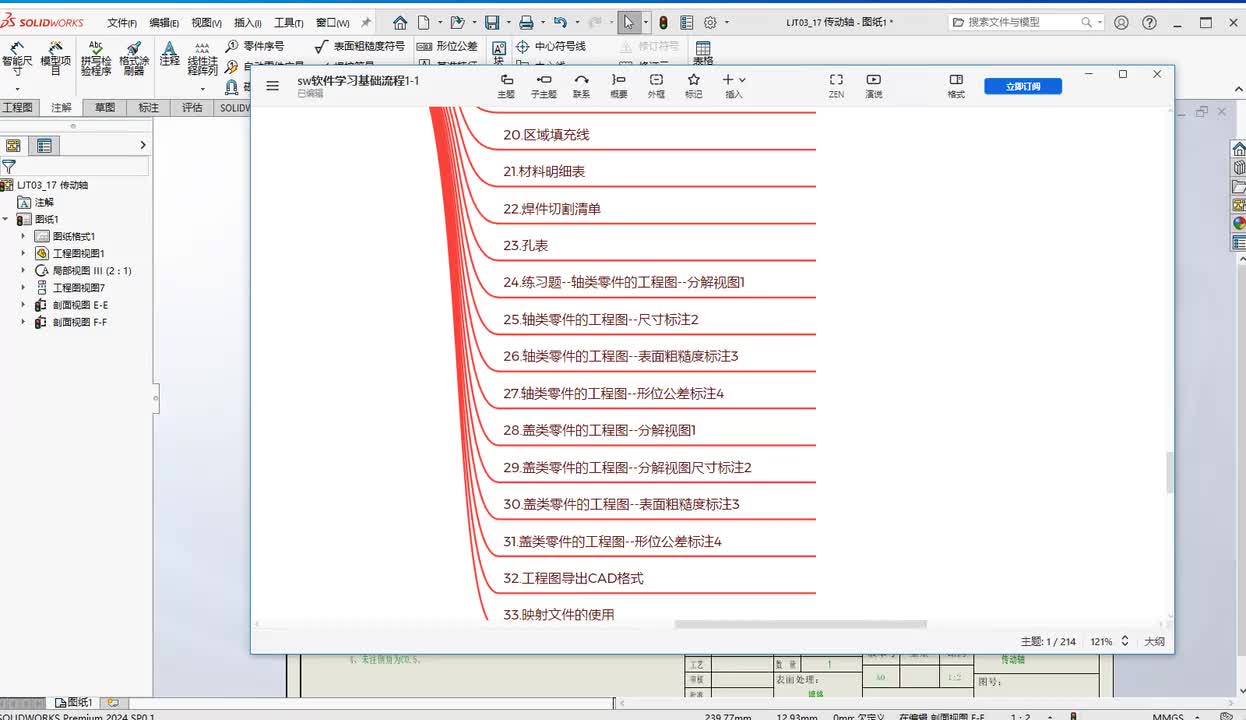
Task: Click the 外框 boundary button
Action: (x=656, y=86)
